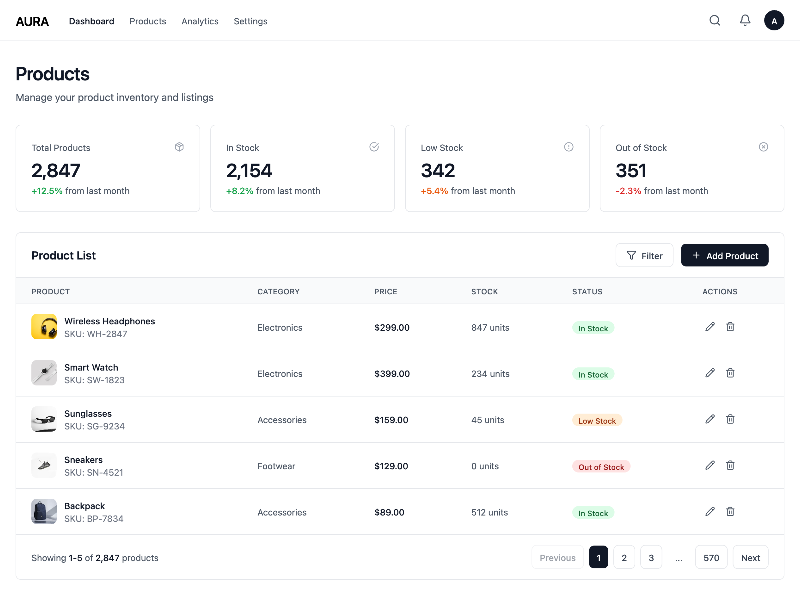800x600 pixels.
Task: Open the user avatar menu
Action: 774,21
